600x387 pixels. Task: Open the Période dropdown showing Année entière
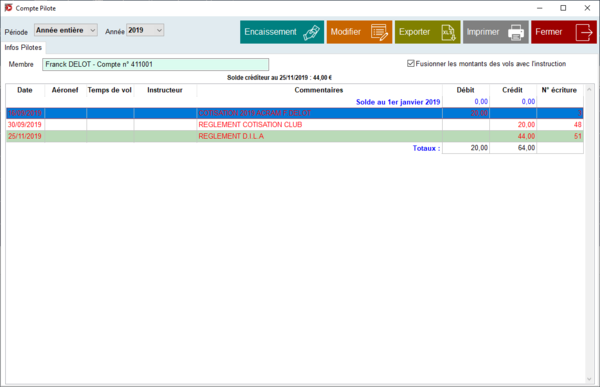point(66,30)
